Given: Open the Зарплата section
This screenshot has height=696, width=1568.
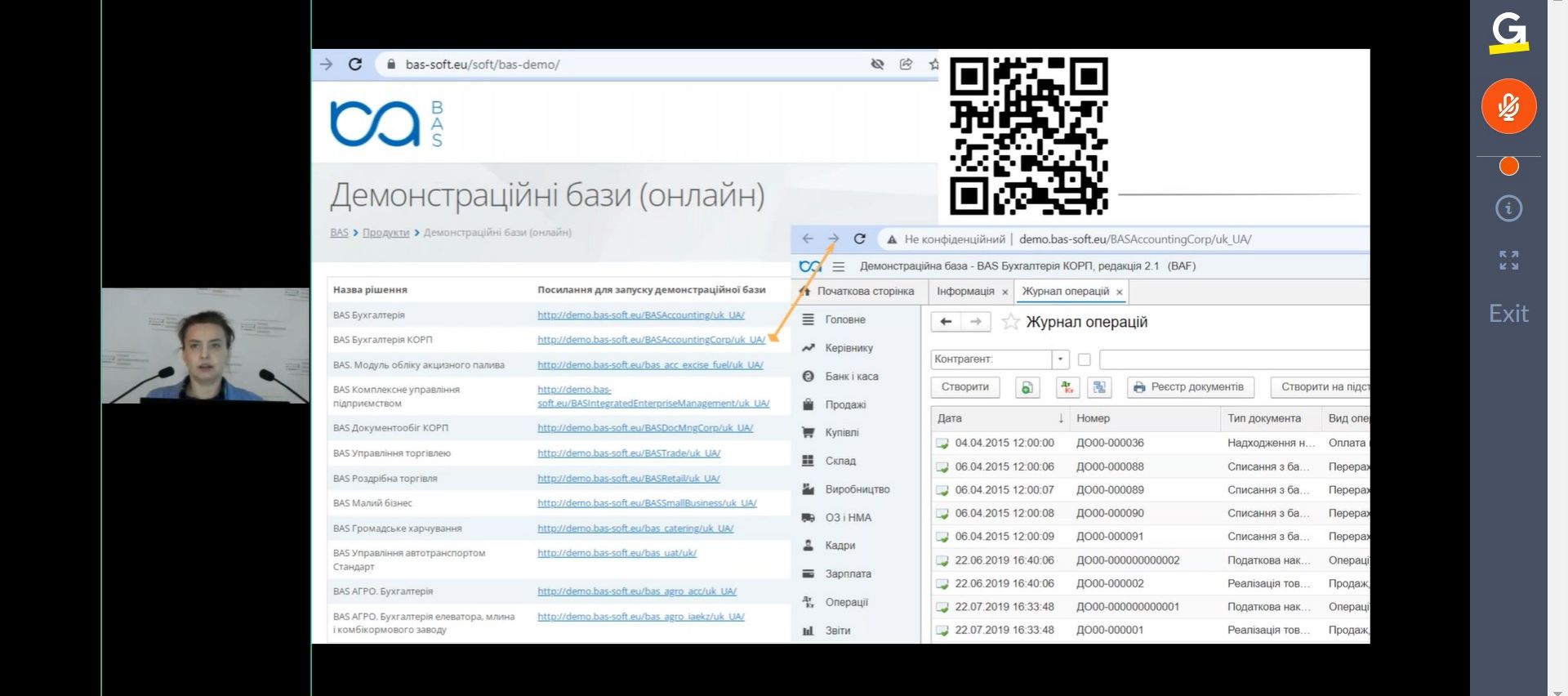Looking at the screenshot, I should [848, 574].
